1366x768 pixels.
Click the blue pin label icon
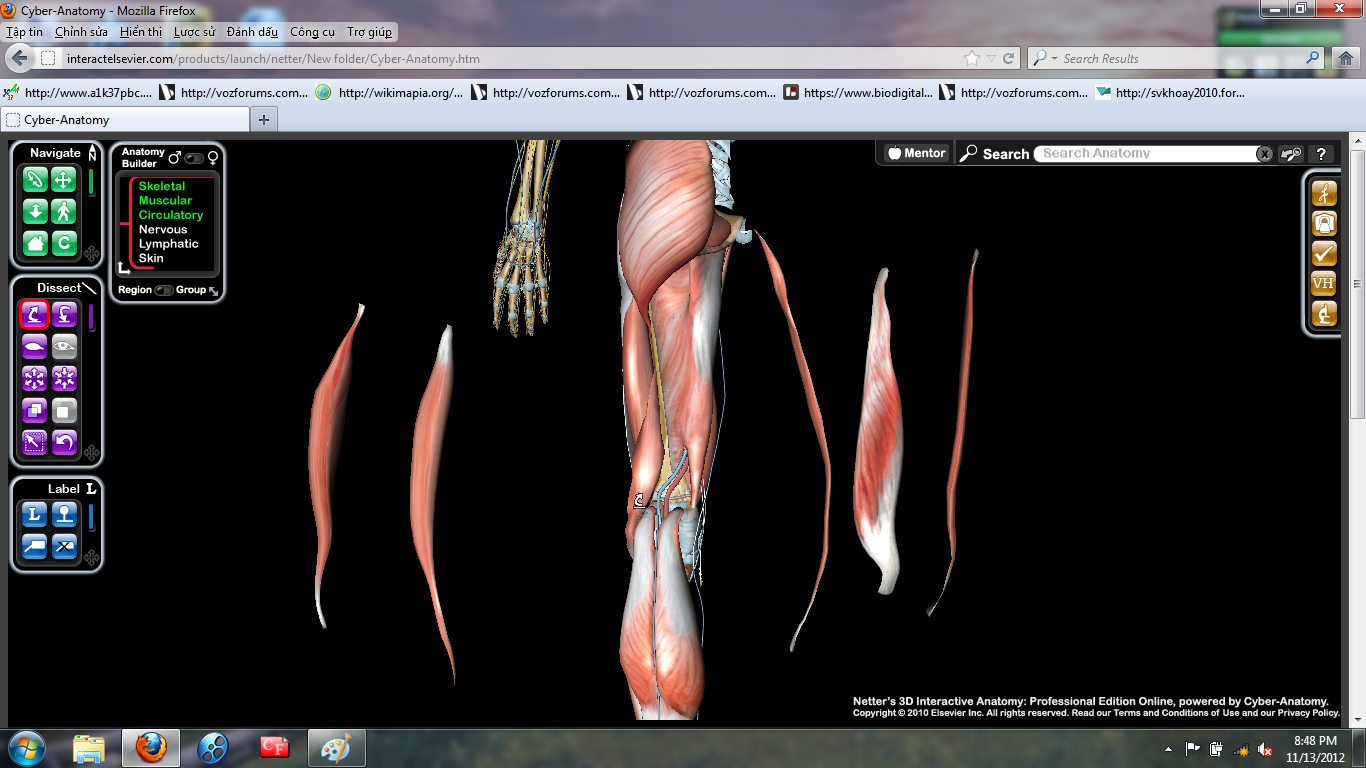tap(65, 515)
